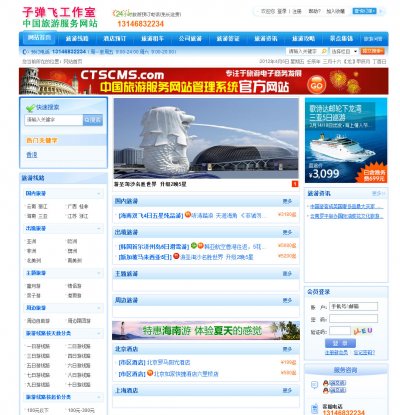Viewport: 400px width, 415px height.
Task: Click 更多 in the 出境旅游 header
Action: pyautogui.click(x=287, y=232)
